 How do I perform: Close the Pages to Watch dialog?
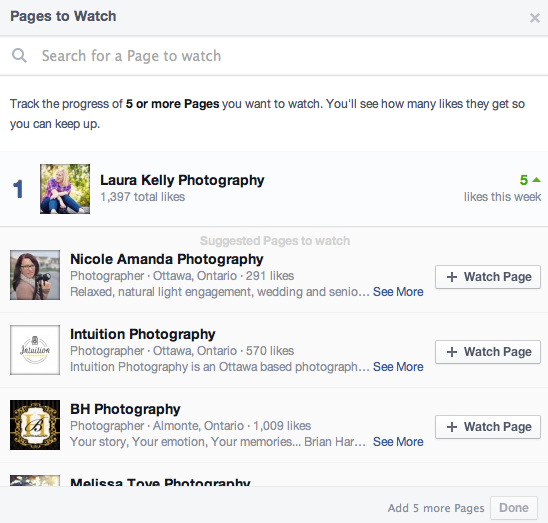click(x=535, y=18)
